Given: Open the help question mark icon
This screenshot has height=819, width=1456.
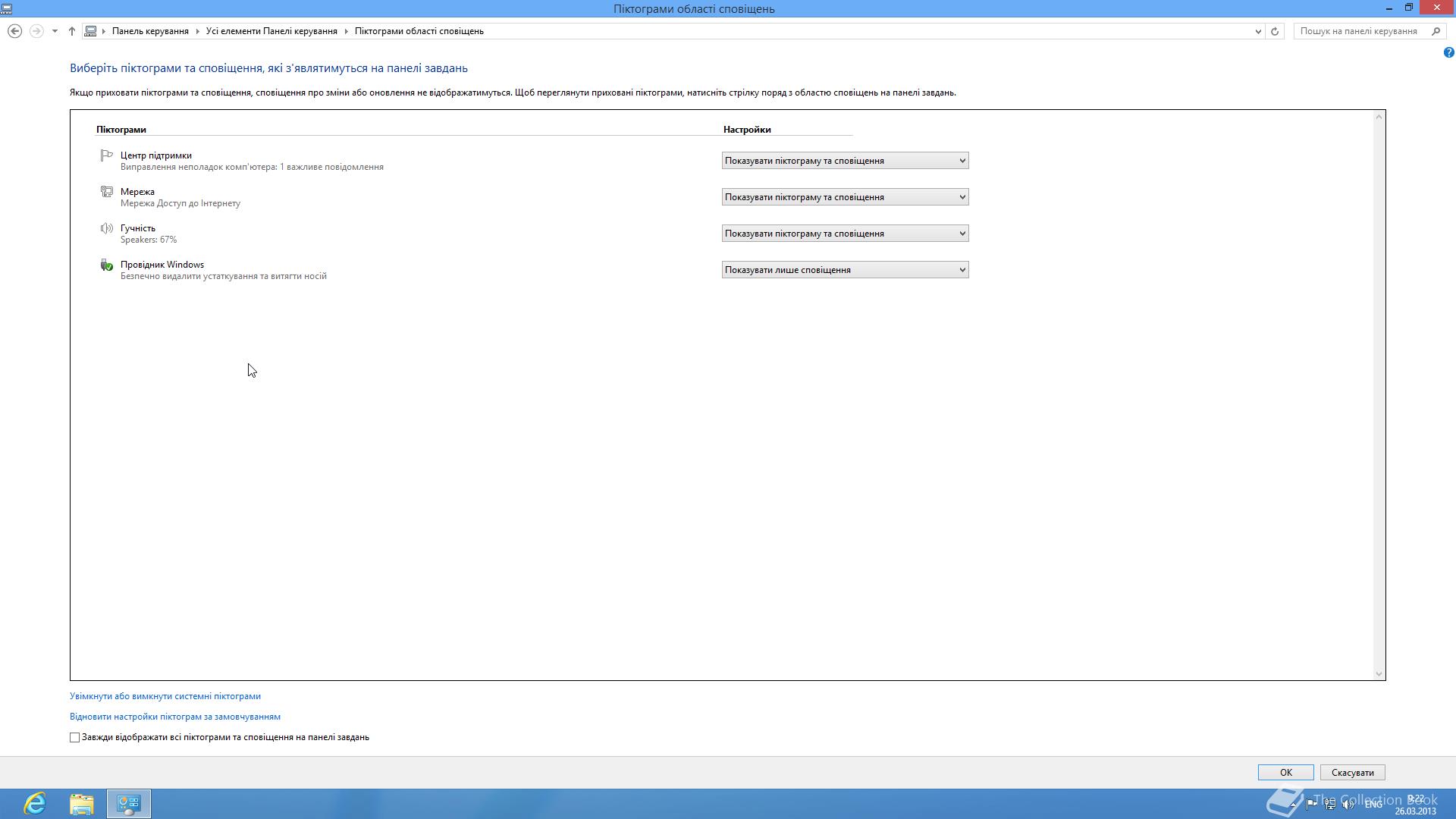Looking at the screenshot, I should [x=1448, y=52].
